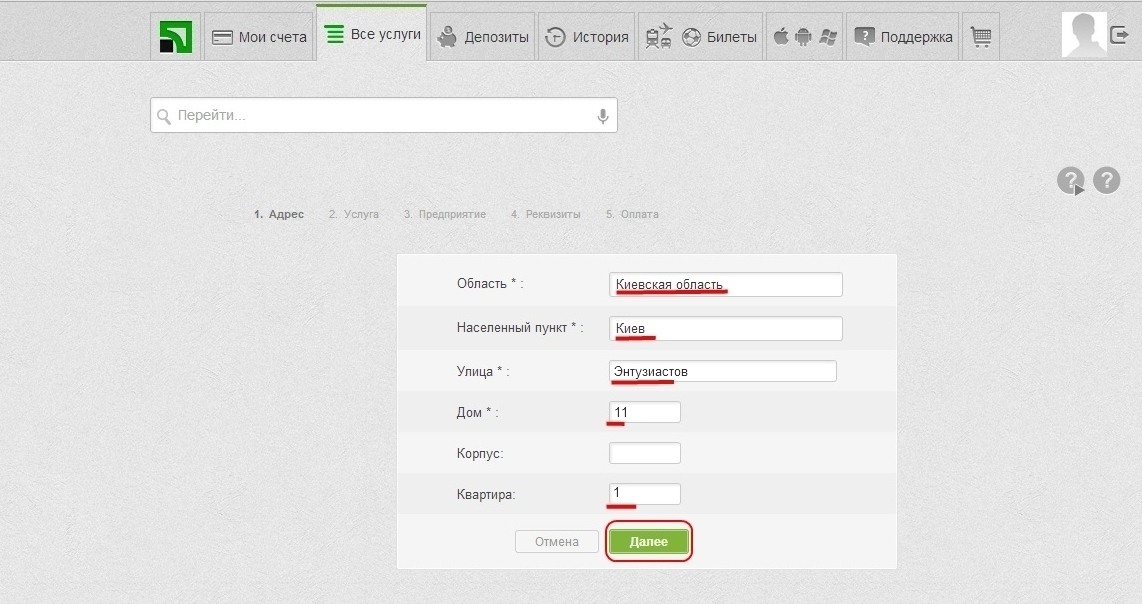Screen dimensions: 1143x604
Task: Click the Улица field with Энтузиастов
Action: [723, 372]
